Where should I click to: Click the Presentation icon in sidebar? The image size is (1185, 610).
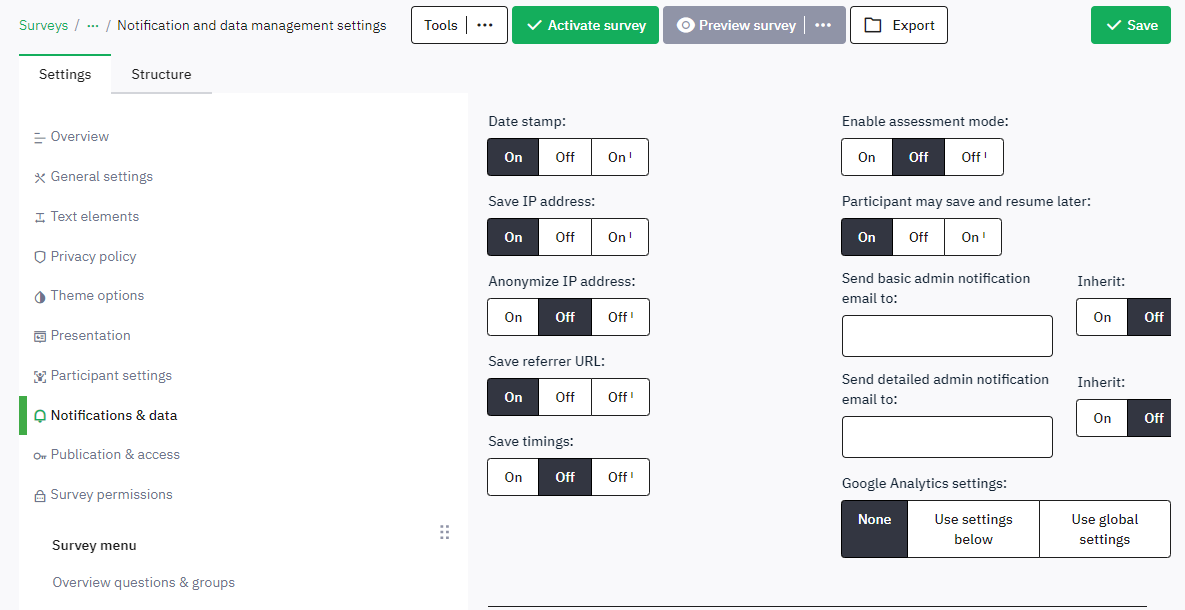click(x=40, y=336)
